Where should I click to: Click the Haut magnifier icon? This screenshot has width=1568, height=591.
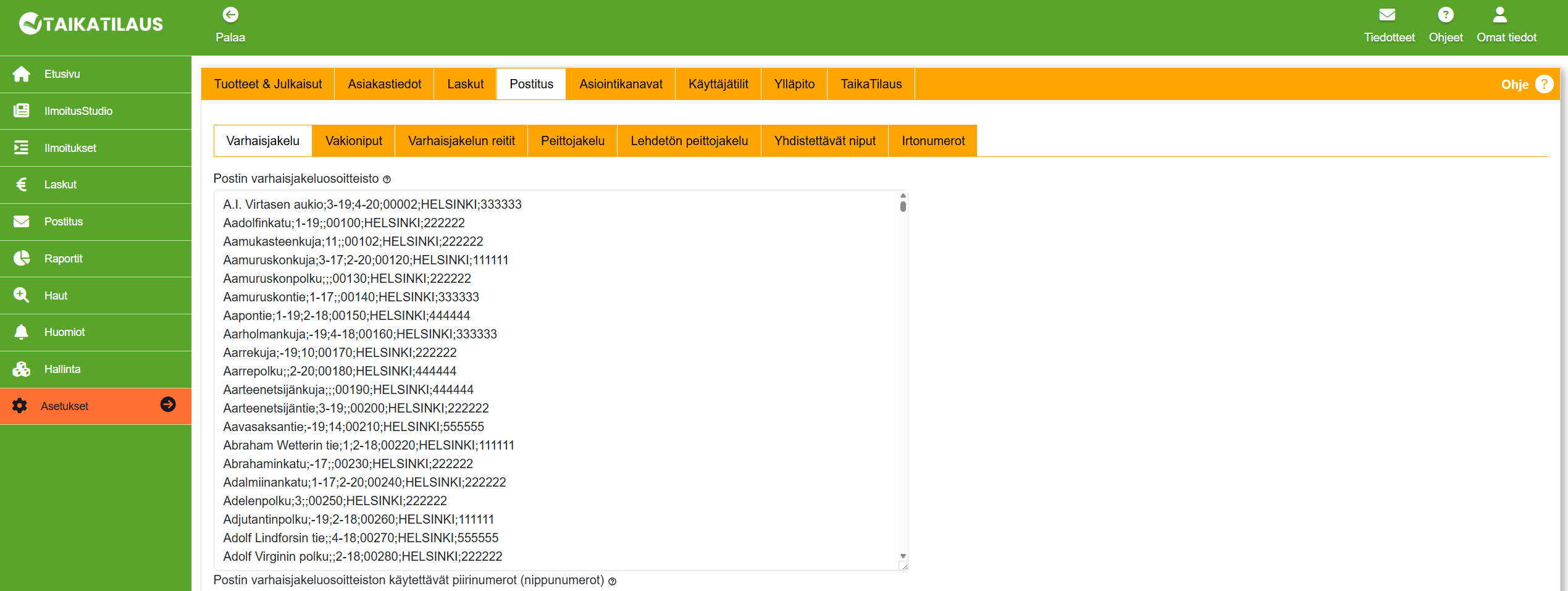coord(22,295)
